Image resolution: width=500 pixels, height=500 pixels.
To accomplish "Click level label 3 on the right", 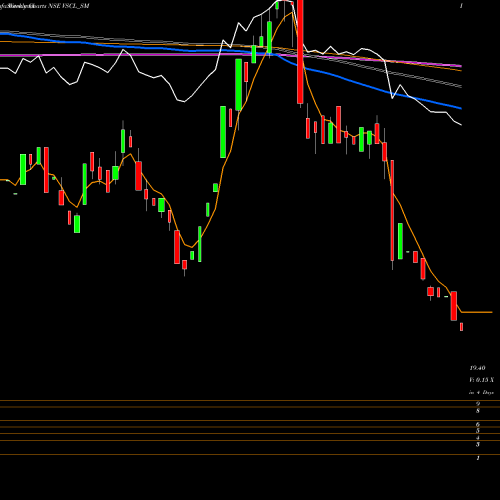I will 478,445.
